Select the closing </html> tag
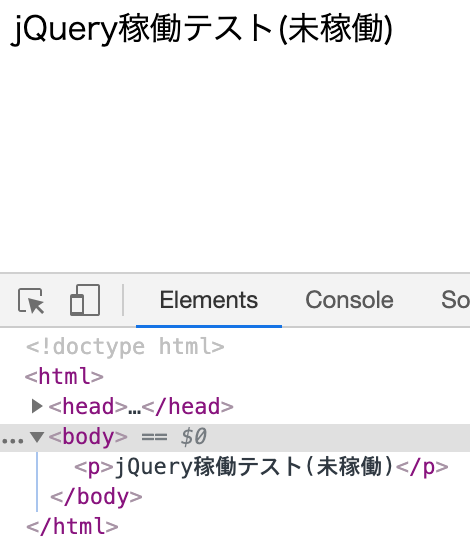Image resolution: width=470 pixels, height=542 pixels. tap(72, 527)
